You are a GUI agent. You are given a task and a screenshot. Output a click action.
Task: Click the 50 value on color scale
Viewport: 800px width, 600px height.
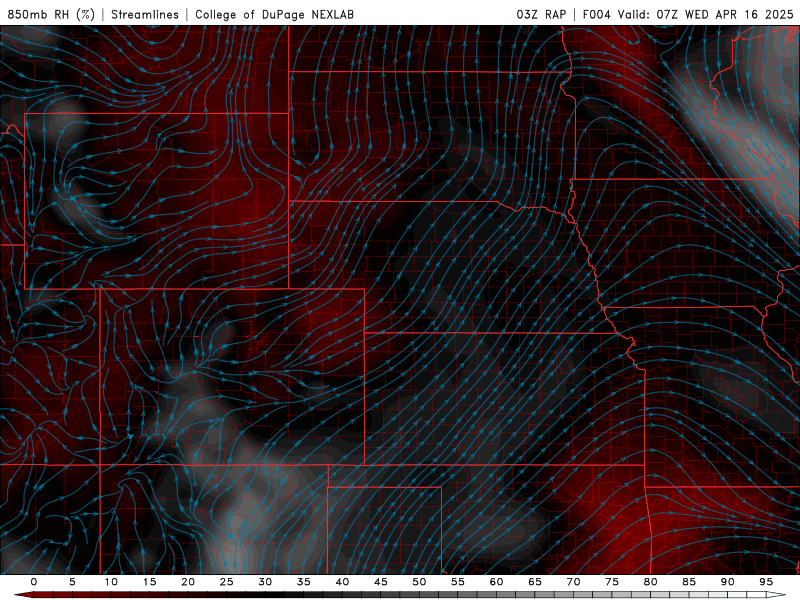pyautogui.click(x=419, y=582)
